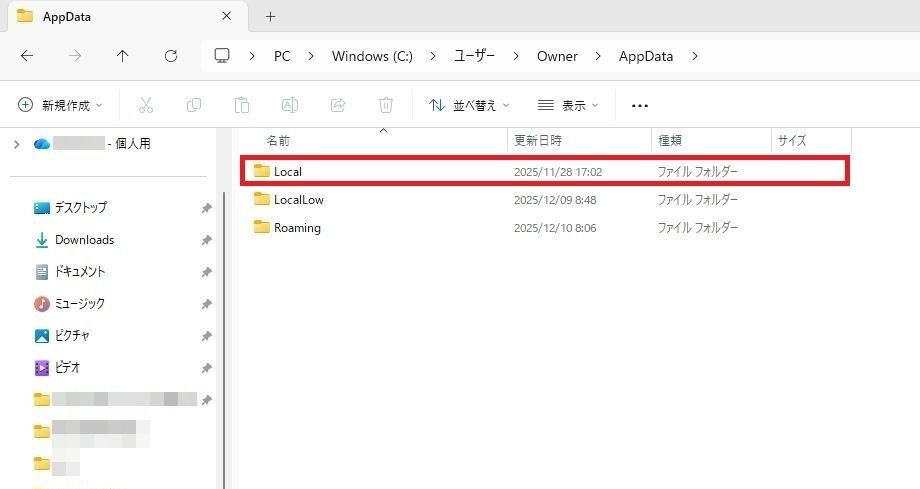This screenshot has width=920, height=489.
Task: Select Windows (C:) in address bar
Action: pyautogui.click(x=372, y=56)
